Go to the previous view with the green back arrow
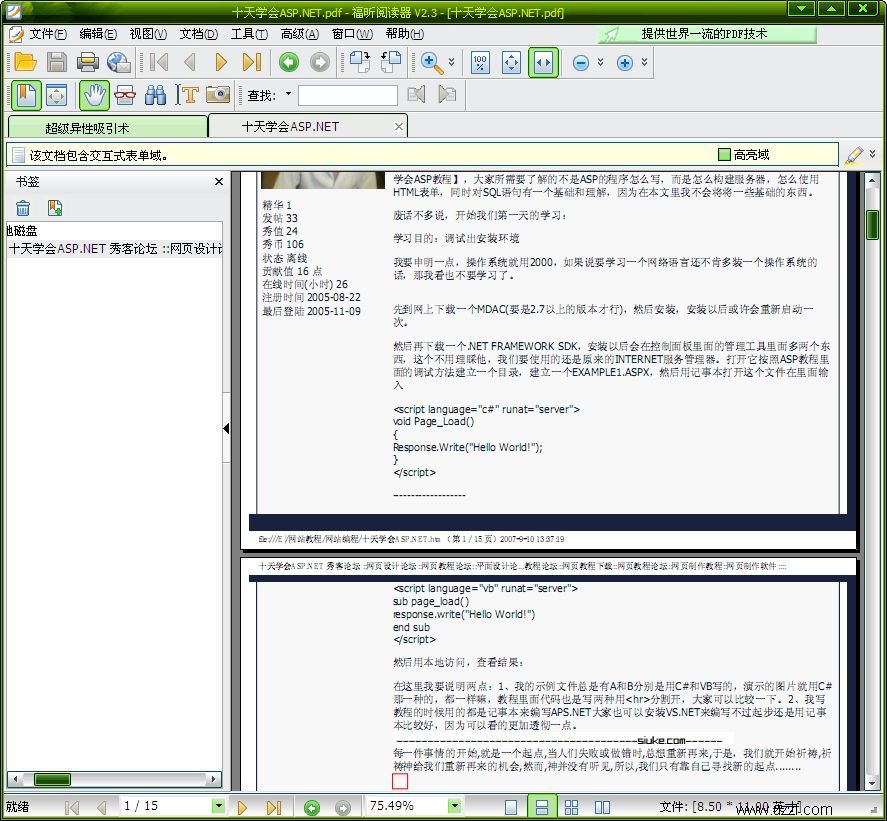 (289, 62)
